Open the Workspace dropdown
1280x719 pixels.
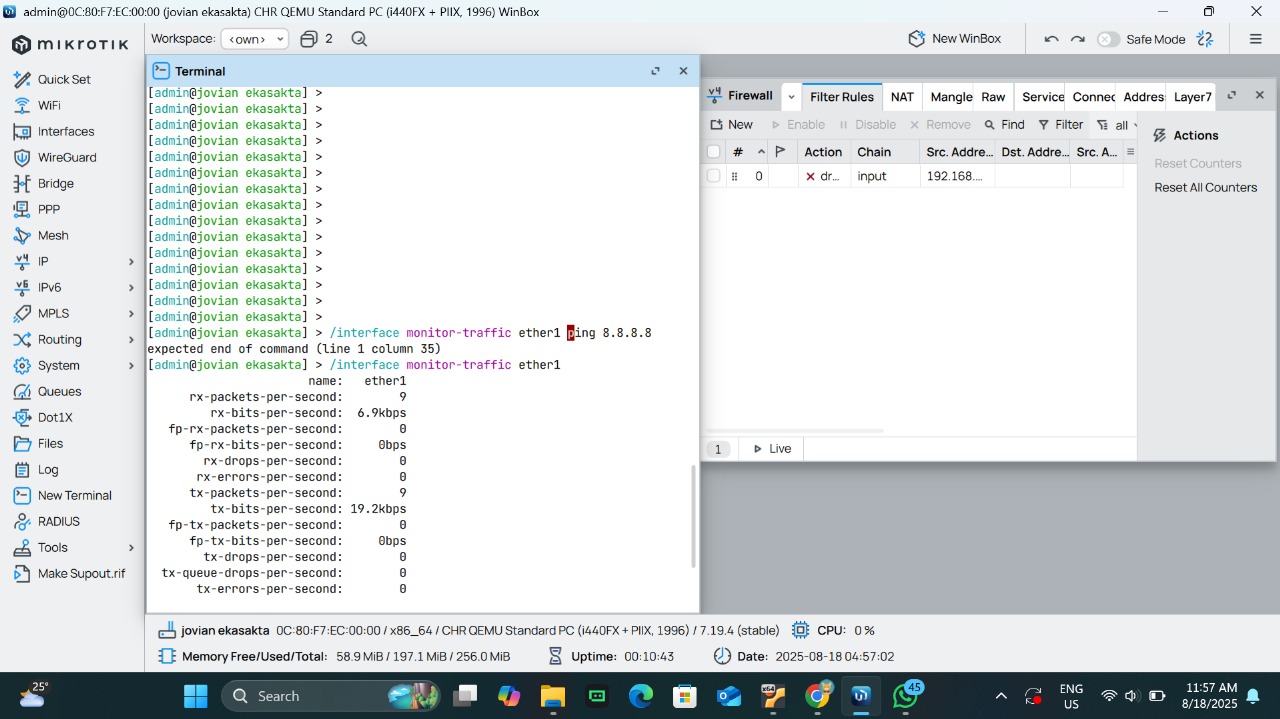tap(254, 39)
